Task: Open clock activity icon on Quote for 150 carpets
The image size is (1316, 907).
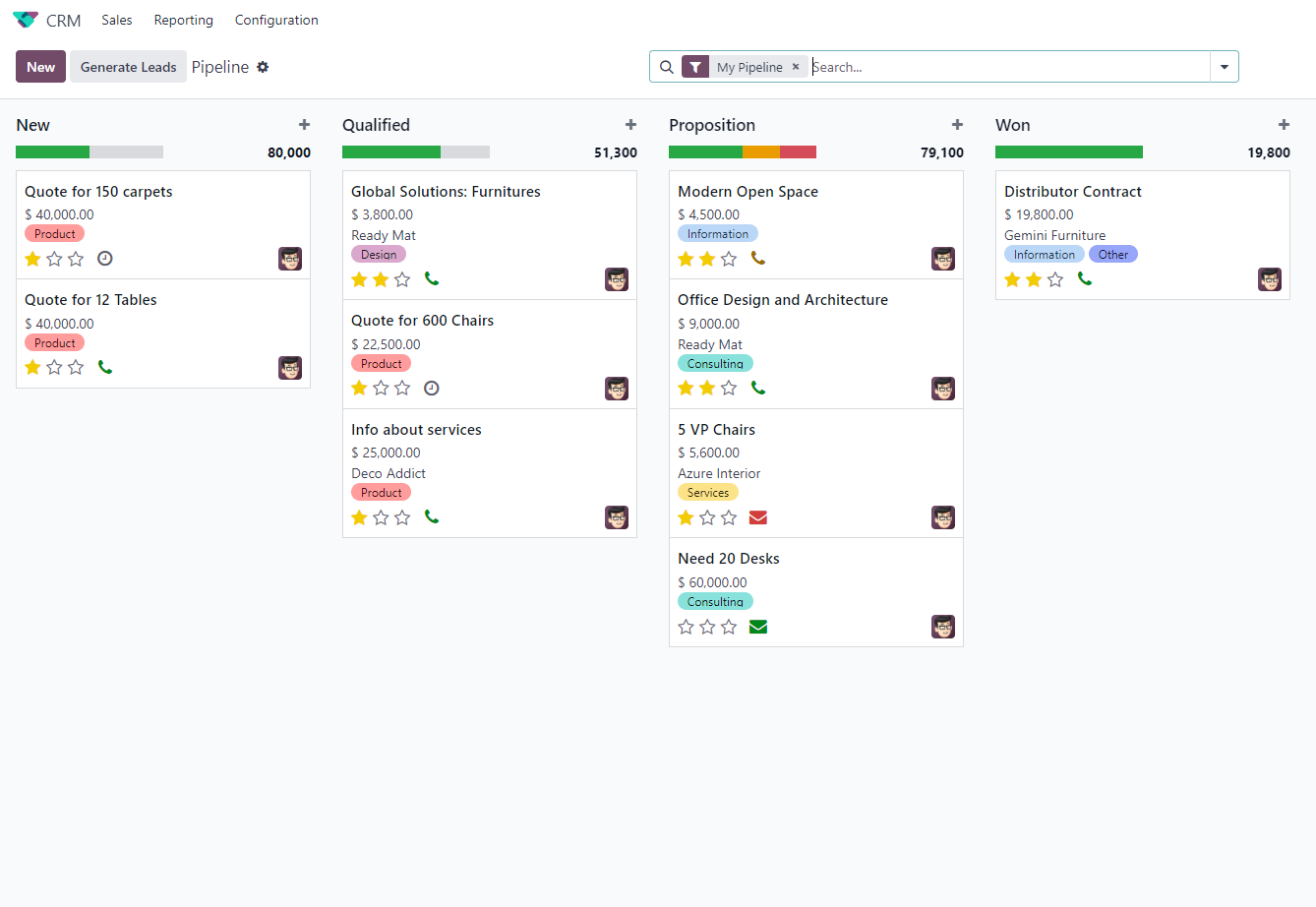Action: click(105, 259)
